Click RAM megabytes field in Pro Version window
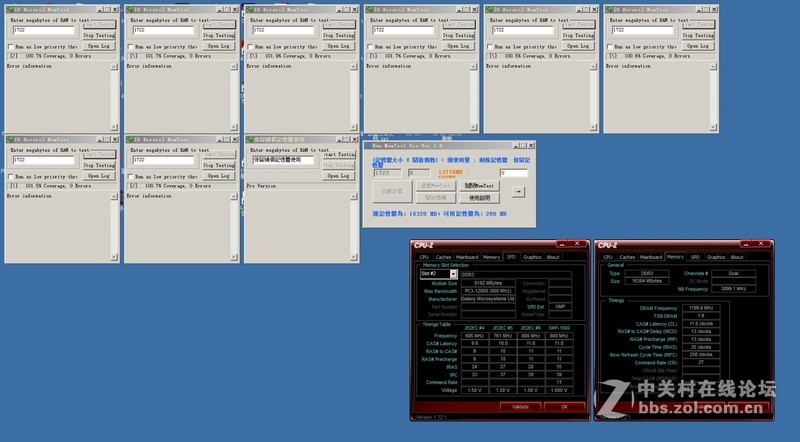 284,160
